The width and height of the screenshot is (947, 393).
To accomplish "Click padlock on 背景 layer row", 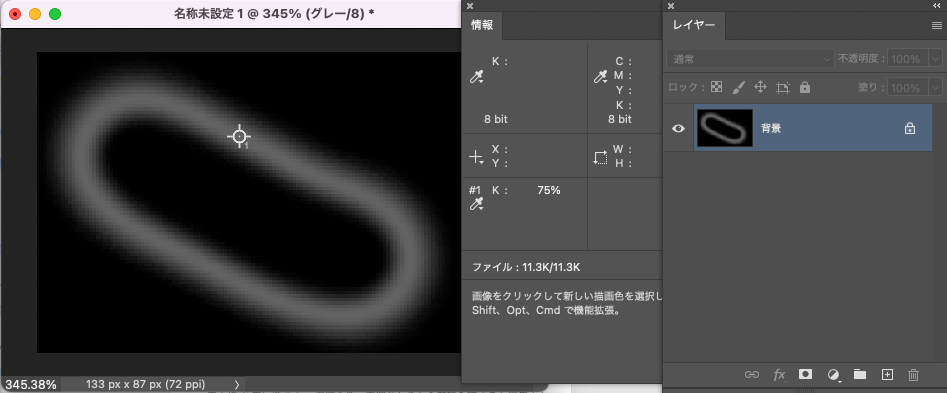I will click(x=910, y=128).
